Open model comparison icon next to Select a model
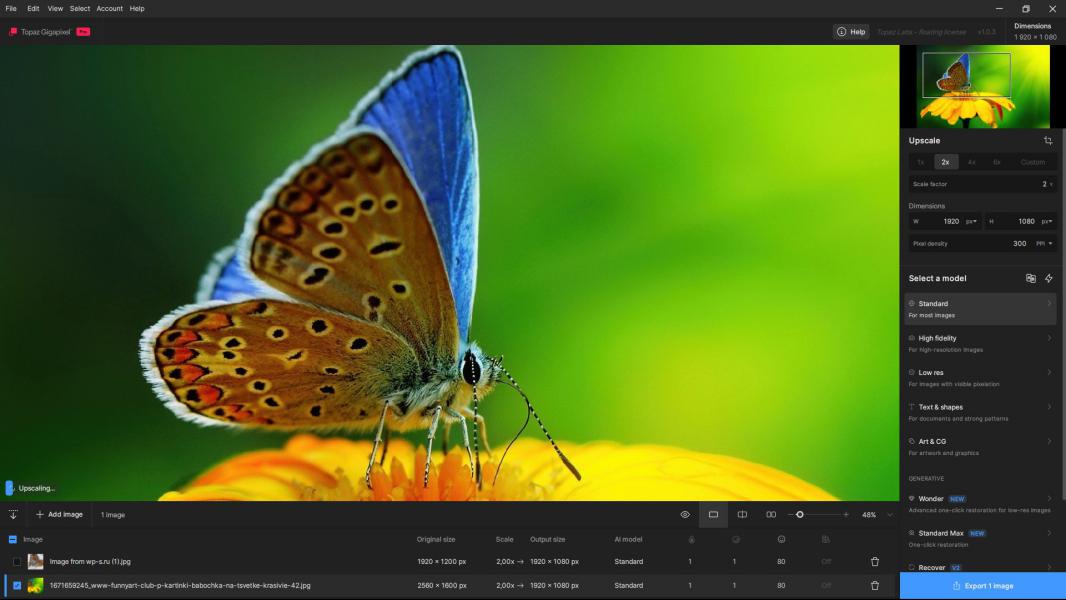1066x600 pixels. (x=1031, y=278)
